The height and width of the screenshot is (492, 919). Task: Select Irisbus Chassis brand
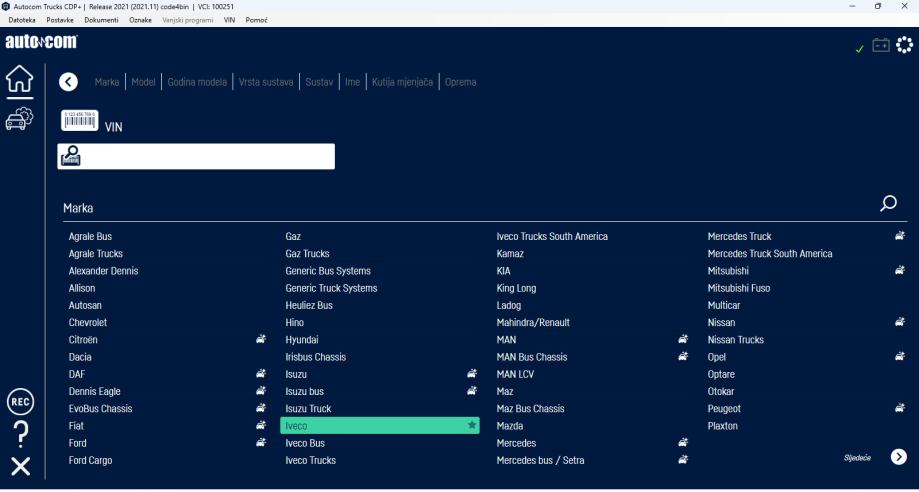click(x=315, y=357)
